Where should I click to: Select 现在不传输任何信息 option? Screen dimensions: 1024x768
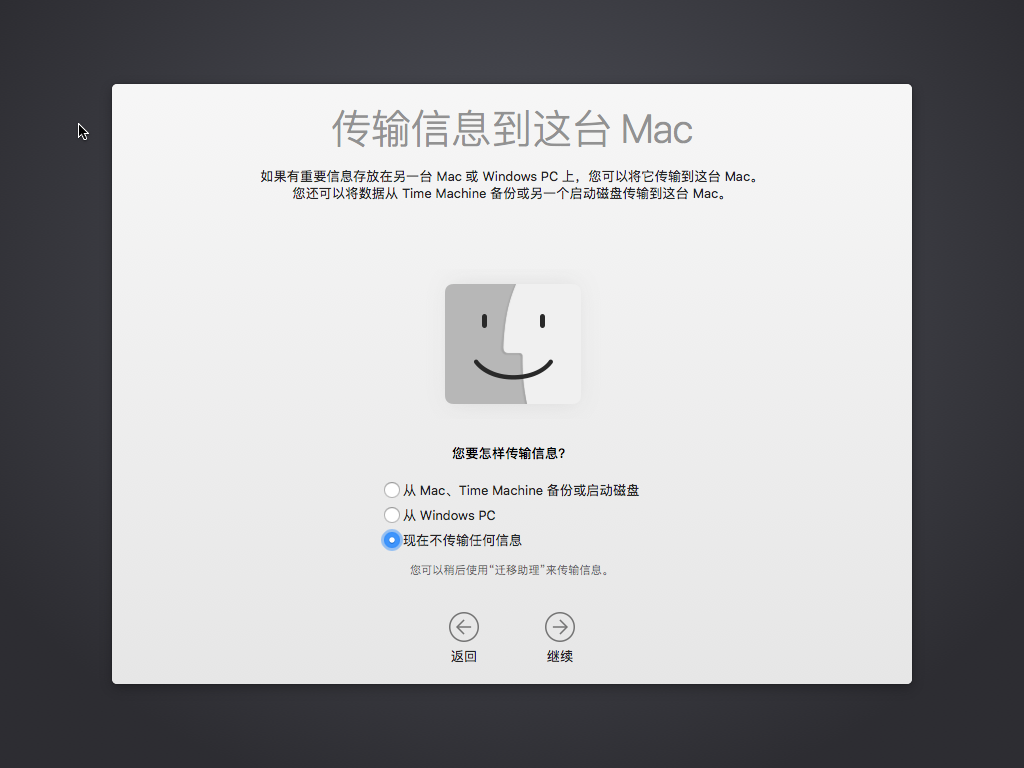point(392,540)
